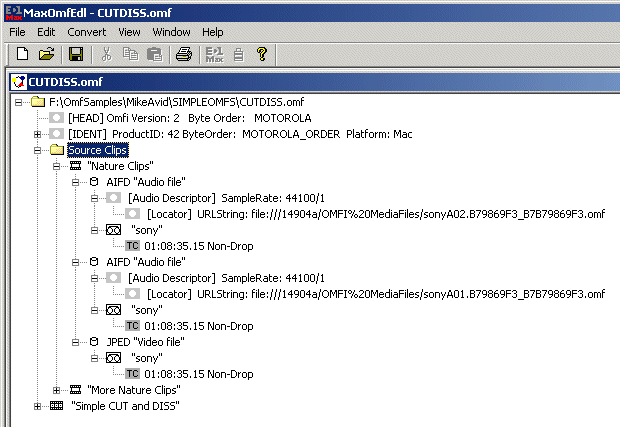Viewport: 620px width, 427px height.
Task: Collapse the first AIFD "Audio file" node
Action: pos(76,182)
